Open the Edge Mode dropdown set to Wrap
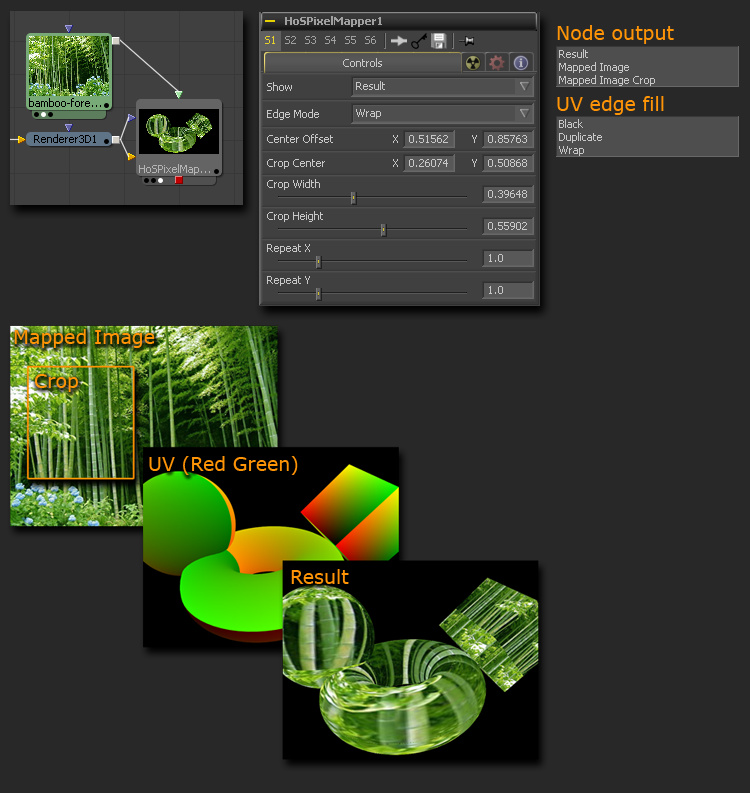This screenshot has height=793, width=750. click(x=443, y=113)
